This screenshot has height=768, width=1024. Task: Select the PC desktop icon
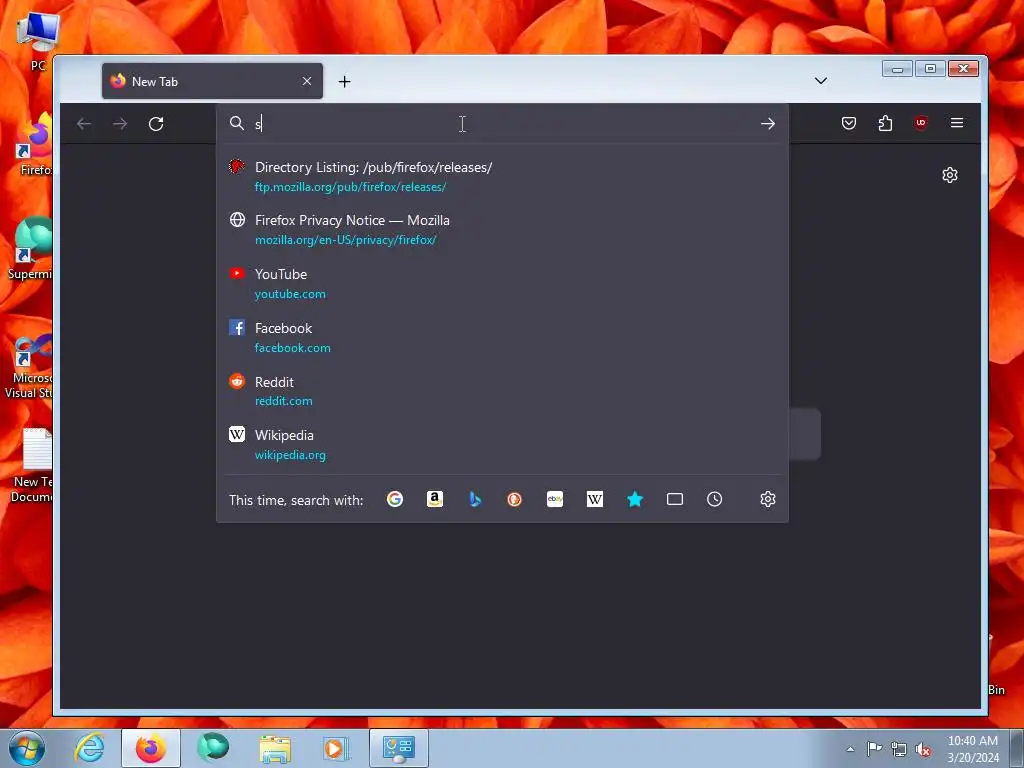37,43
